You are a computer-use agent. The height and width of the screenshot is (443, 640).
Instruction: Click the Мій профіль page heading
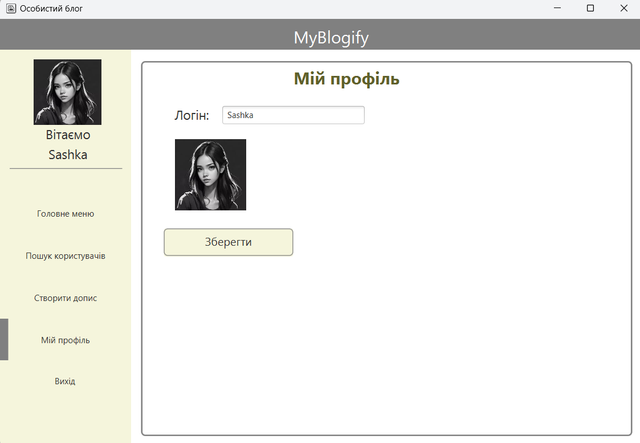[347, 79]
